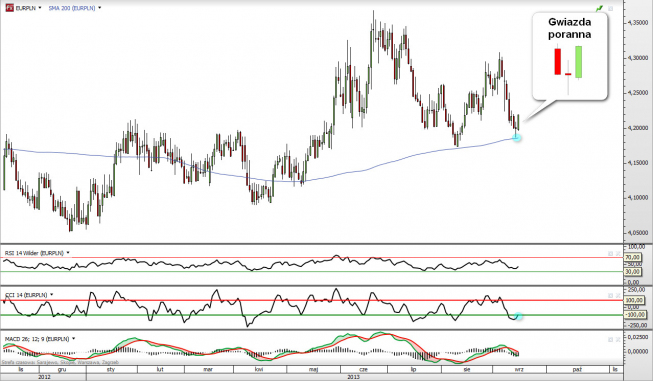Click the cyan marker on the CCI line
This screenshot has width=653, height=381.
[x=518, y=316]
